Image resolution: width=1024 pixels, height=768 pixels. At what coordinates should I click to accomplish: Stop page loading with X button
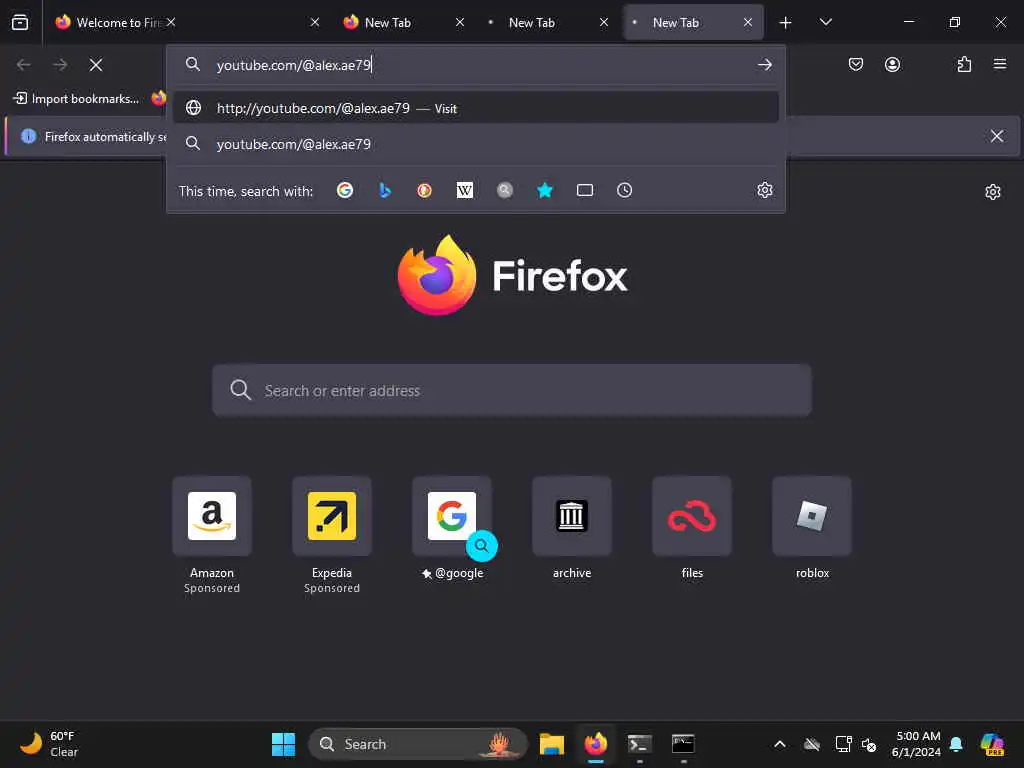point(96,65)
